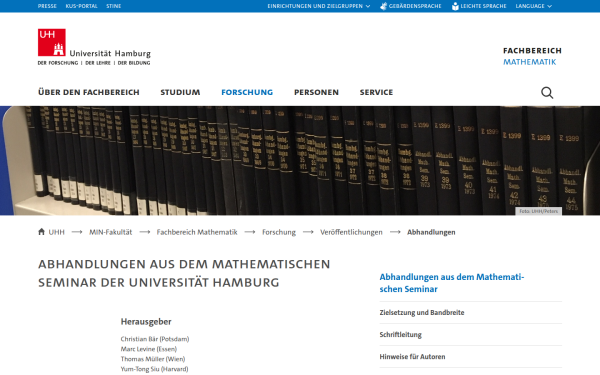Go to Veröffentlichungen breadcrumb
Viewport: 600px width, 375px height.
click(x=351, y=232)
